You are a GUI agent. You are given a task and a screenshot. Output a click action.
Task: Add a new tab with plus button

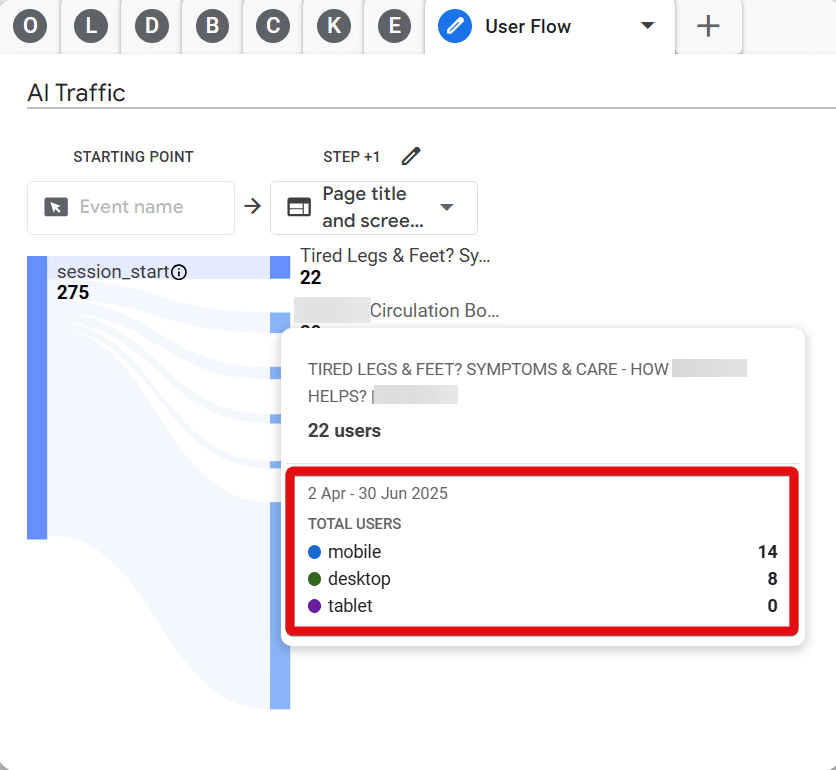(x=708, y=26)
